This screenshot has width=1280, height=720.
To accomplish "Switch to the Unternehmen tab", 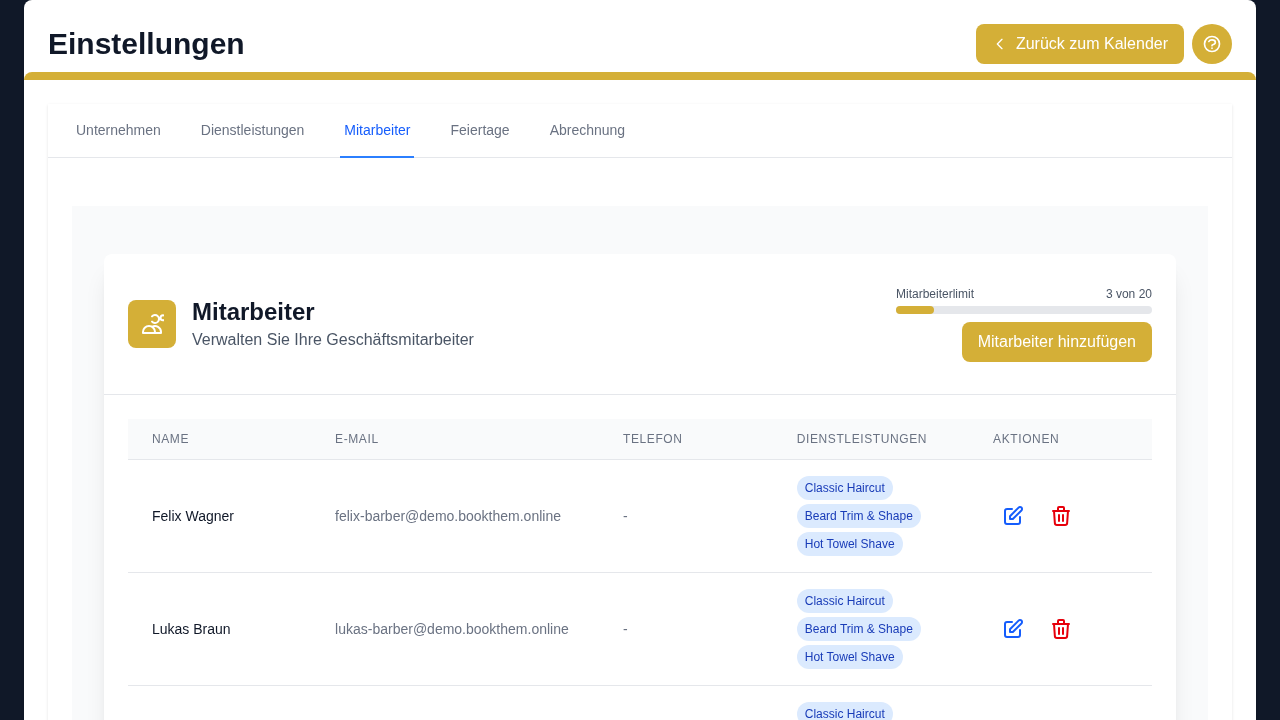I will pos(118,130).
